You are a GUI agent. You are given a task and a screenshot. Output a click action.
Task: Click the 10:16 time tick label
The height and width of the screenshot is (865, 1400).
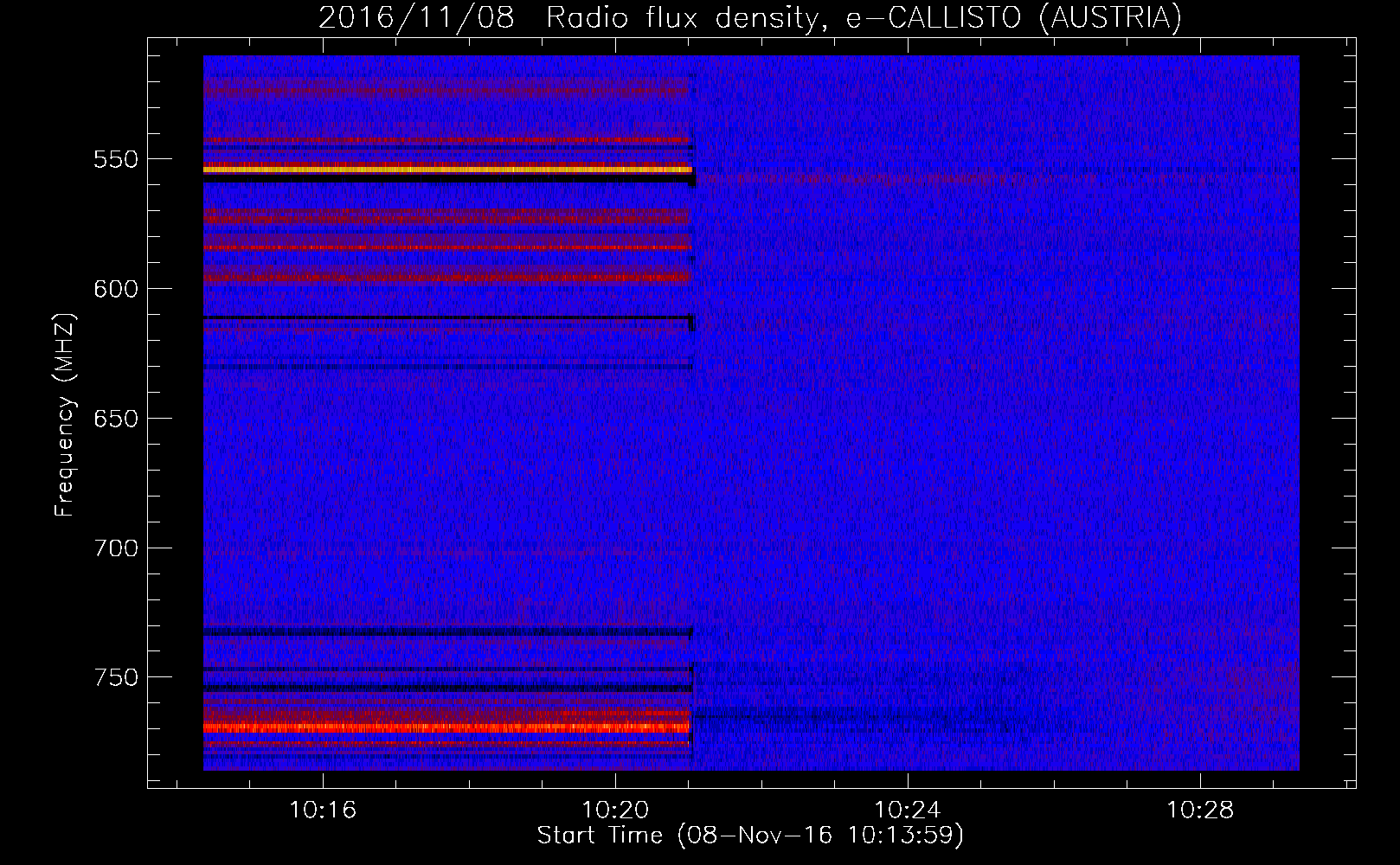pyautogui.click(x=323, y=811)
